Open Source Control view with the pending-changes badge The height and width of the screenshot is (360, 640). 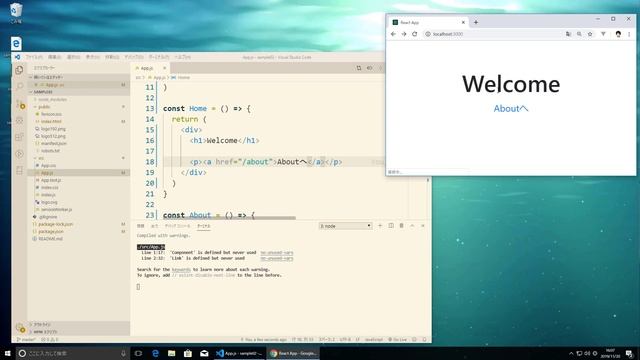20,104
